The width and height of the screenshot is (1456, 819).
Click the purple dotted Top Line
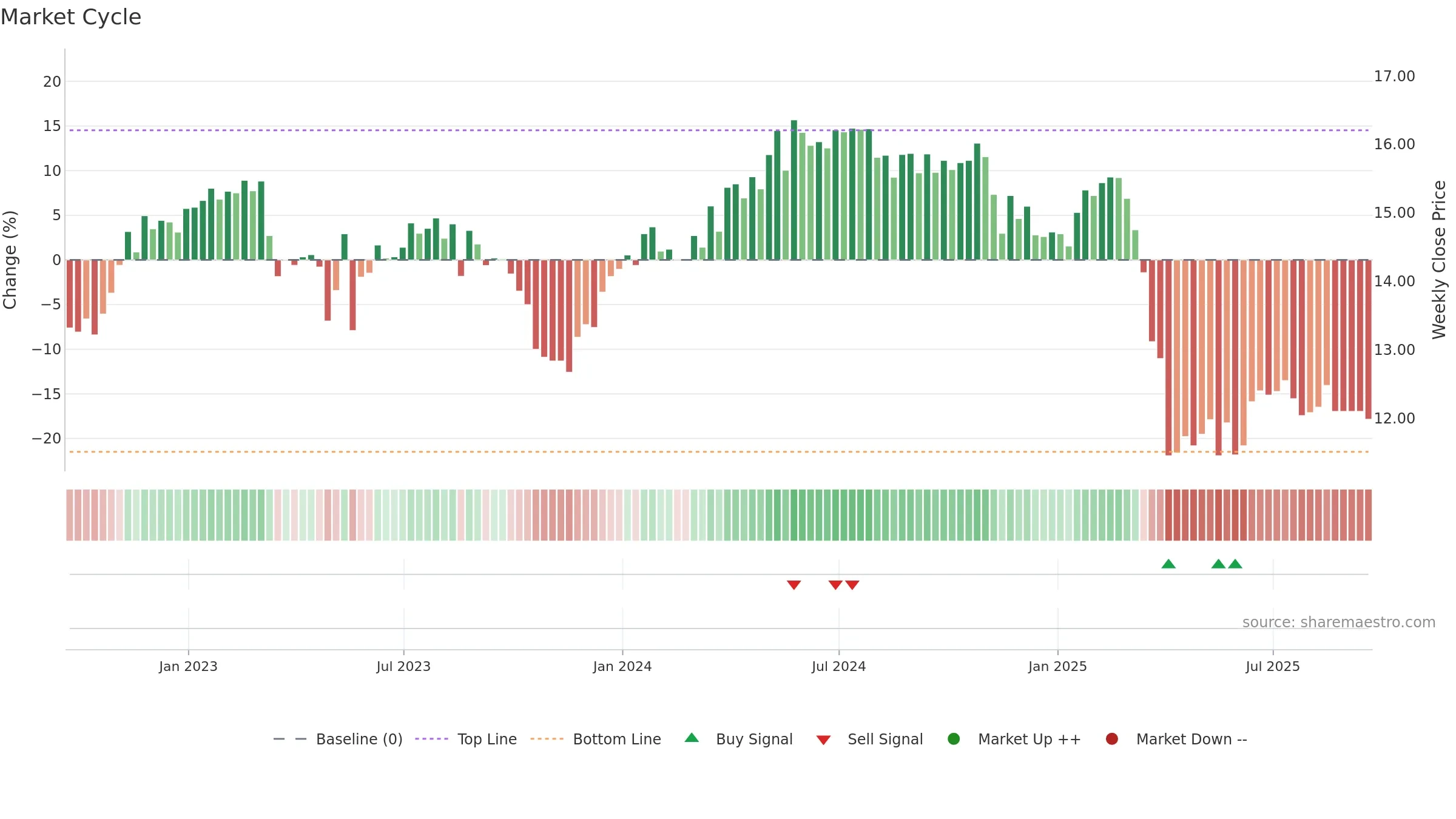[x=719, y=130]
